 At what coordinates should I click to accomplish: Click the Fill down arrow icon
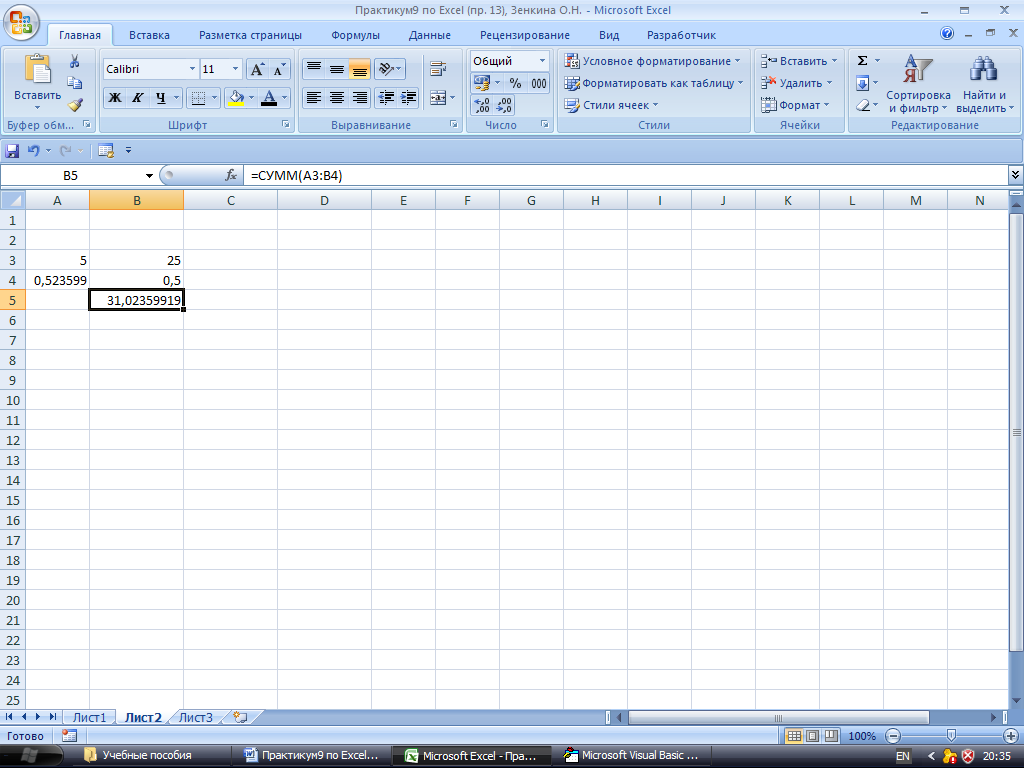click(863, 83)
